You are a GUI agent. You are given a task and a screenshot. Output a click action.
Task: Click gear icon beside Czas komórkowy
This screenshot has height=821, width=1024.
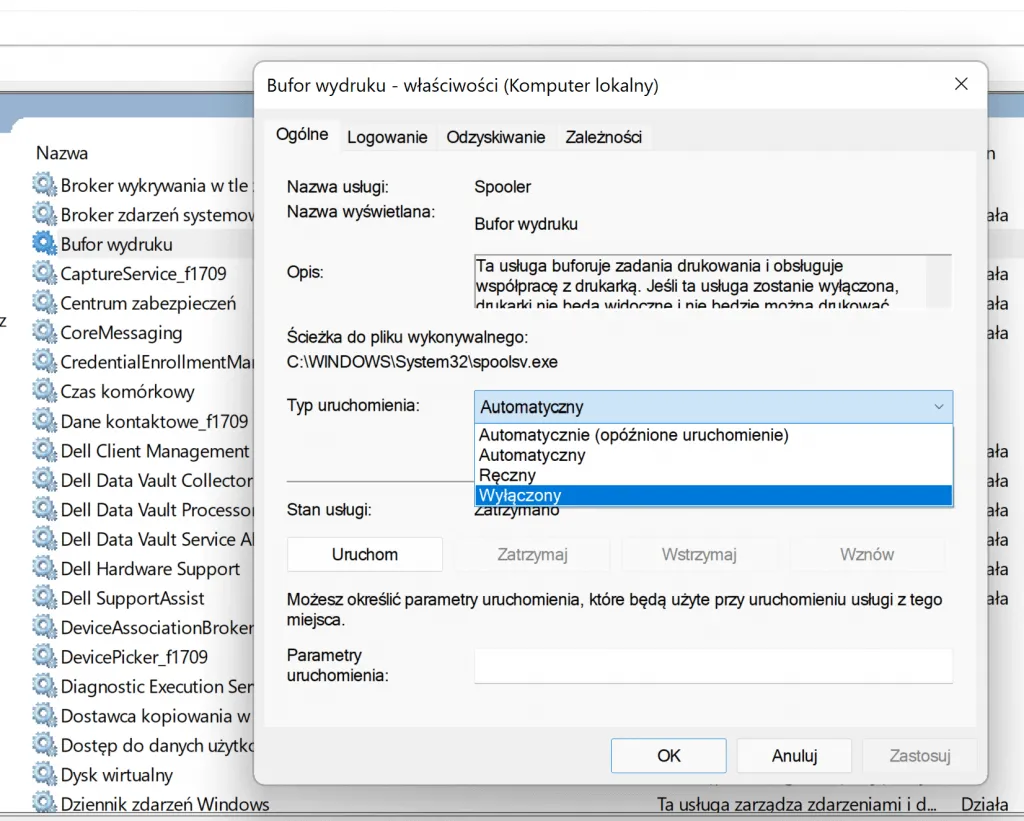tap(44, 391)
